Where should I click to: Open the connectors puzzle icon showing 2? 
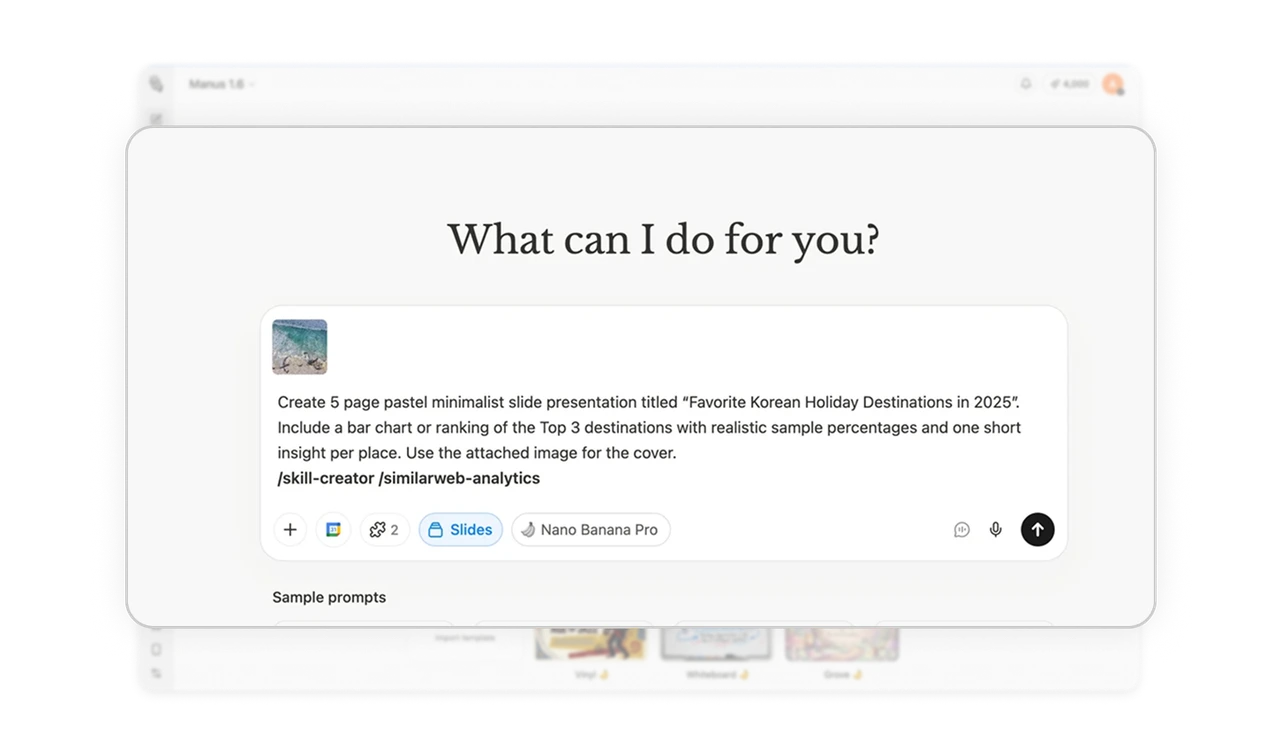pos(385,530)
